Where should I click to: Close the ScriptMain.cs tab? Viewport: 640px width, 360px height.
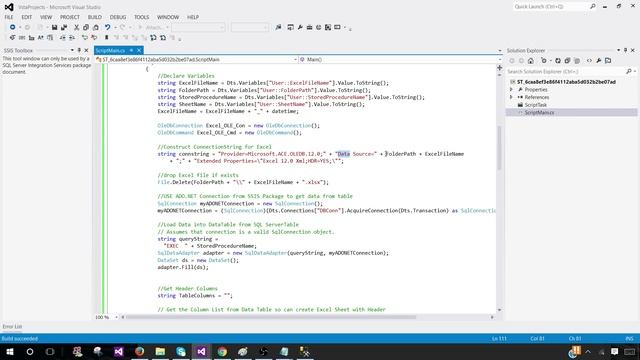tap(139, 50)
